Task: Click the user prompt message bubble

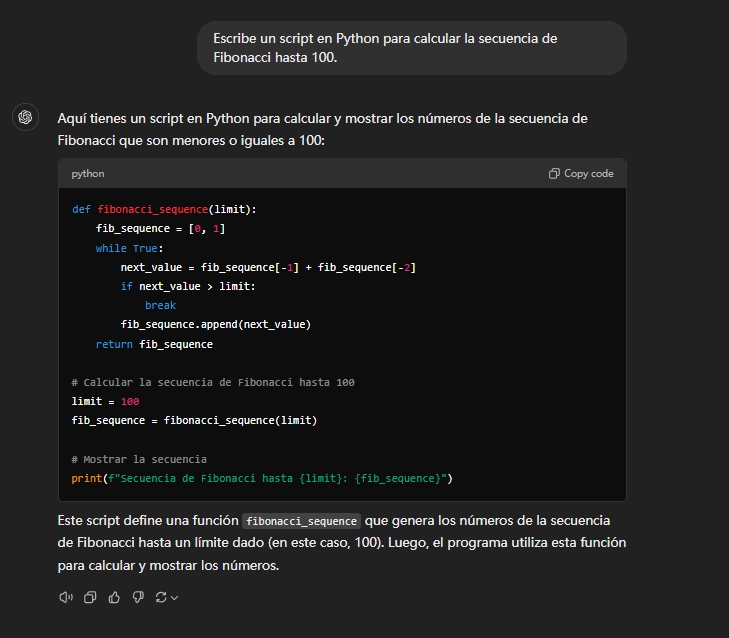Action: (x=412, y=48)
